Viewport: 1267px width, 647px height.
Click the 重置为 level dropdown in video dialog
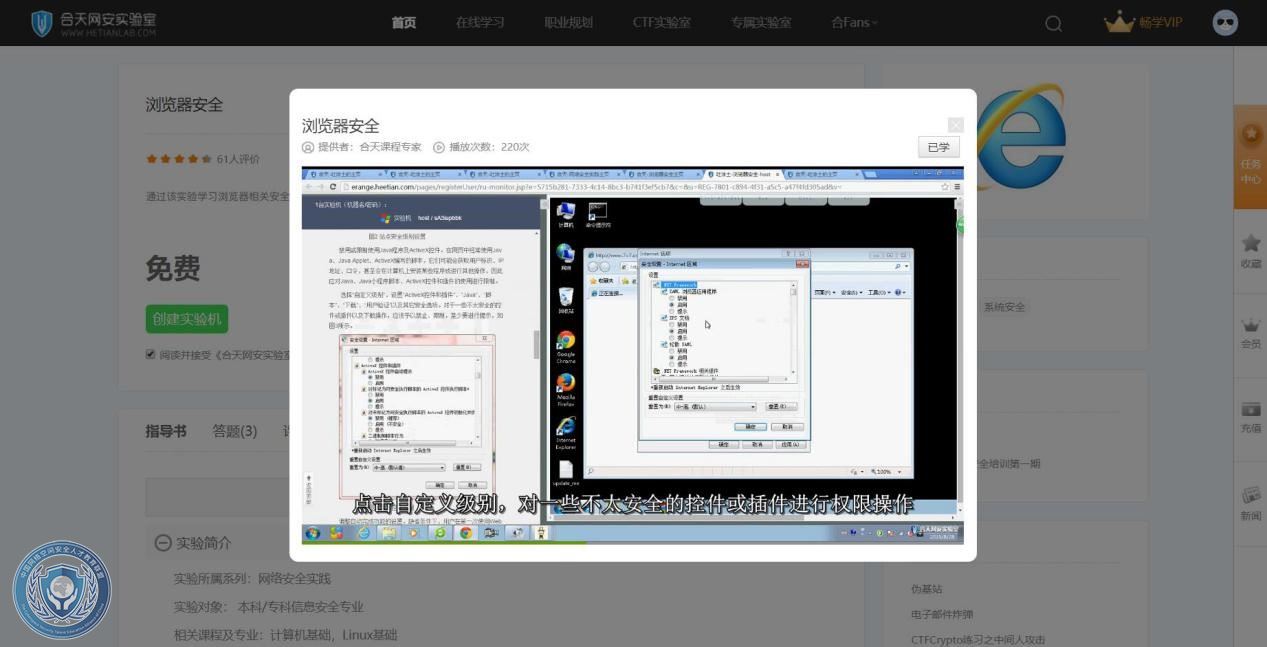[x=714, y=407]
